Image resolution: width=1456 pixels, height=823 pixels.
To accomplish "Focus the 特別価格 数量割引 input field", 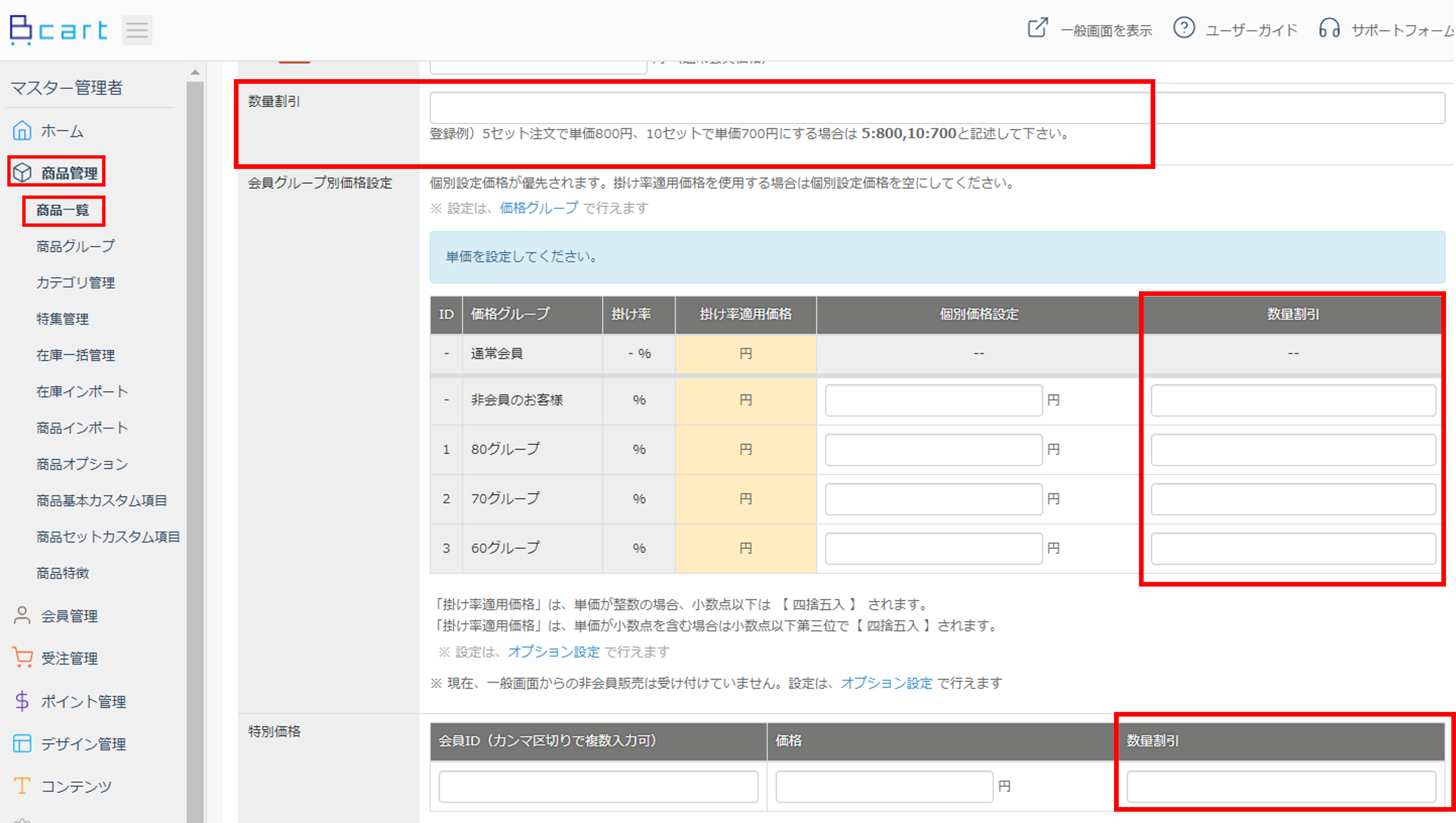I will click(1281, 786).
